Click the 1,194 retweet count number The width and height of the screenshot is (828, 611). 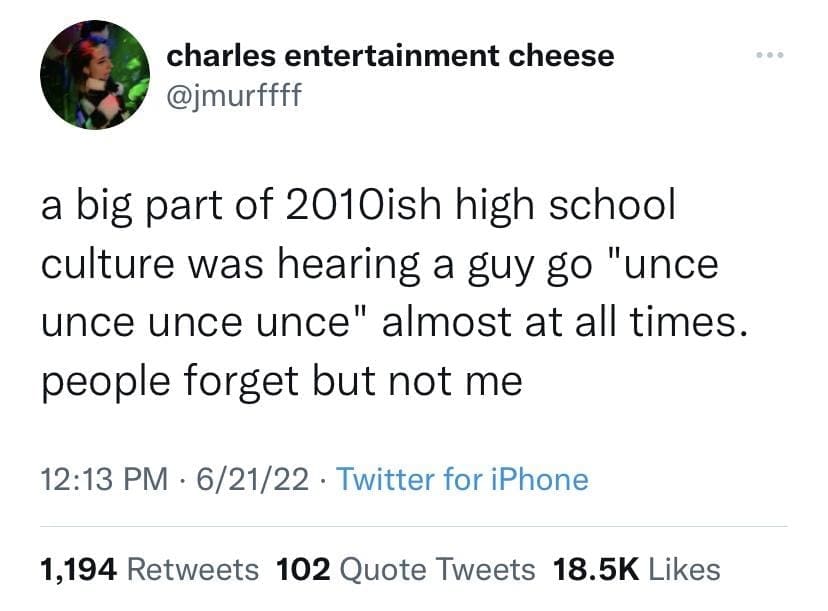tap(80, 569)
